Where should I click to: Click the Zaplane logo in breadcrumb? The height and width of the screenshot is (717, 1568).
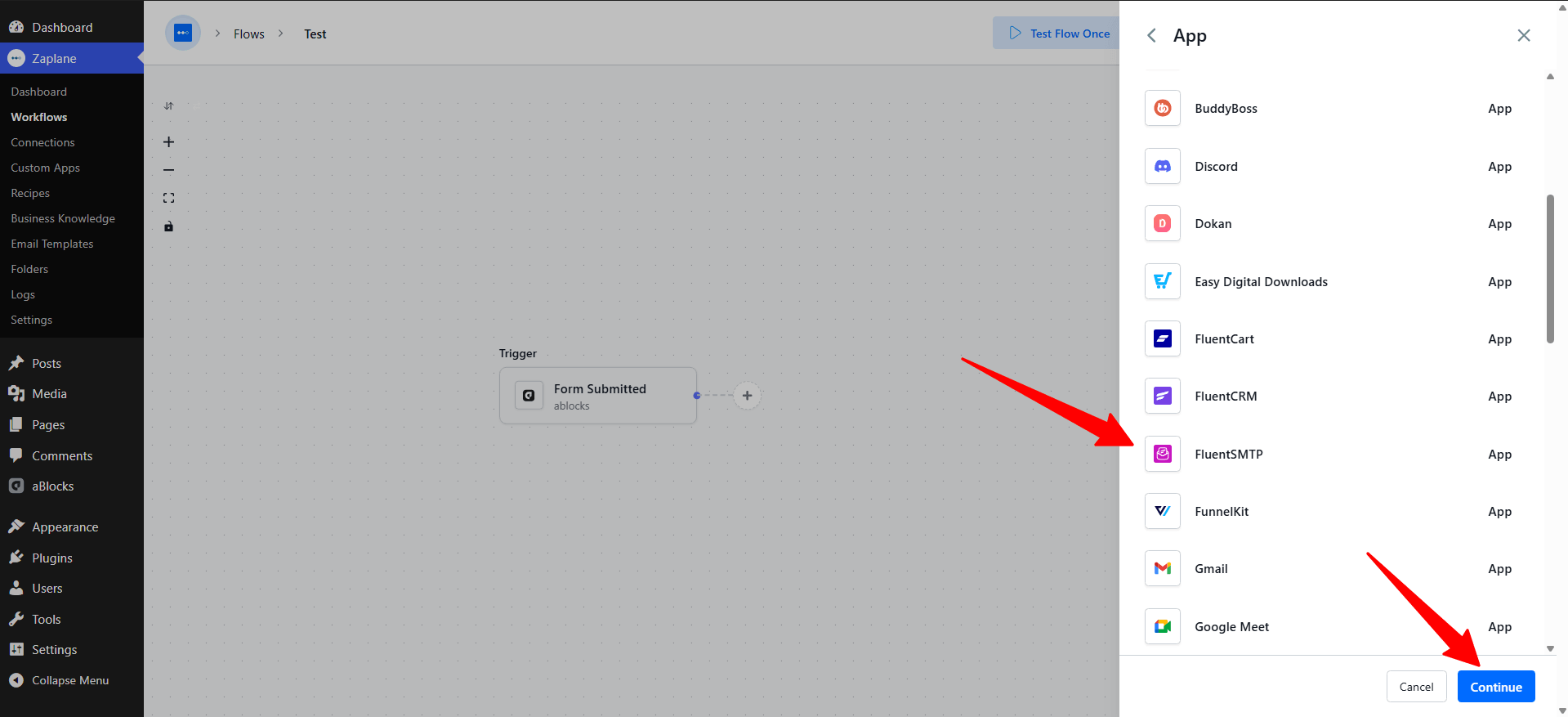point(183,34)
